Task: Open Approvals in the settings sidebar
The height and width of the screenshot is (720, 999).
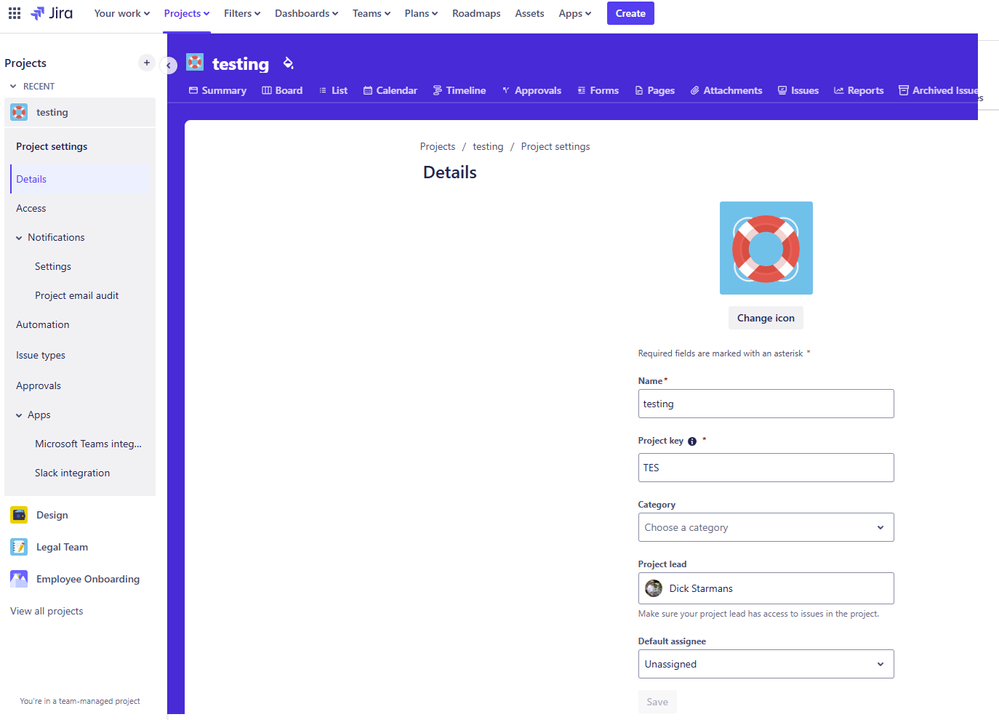Action: (x=38, y=385)
